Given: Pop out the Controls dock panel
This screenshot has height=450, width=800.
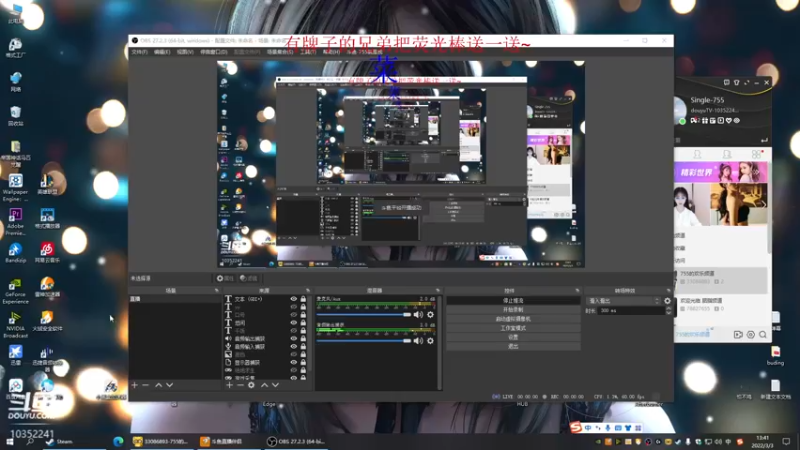Looking at the screenshot, I should point(577,291).
